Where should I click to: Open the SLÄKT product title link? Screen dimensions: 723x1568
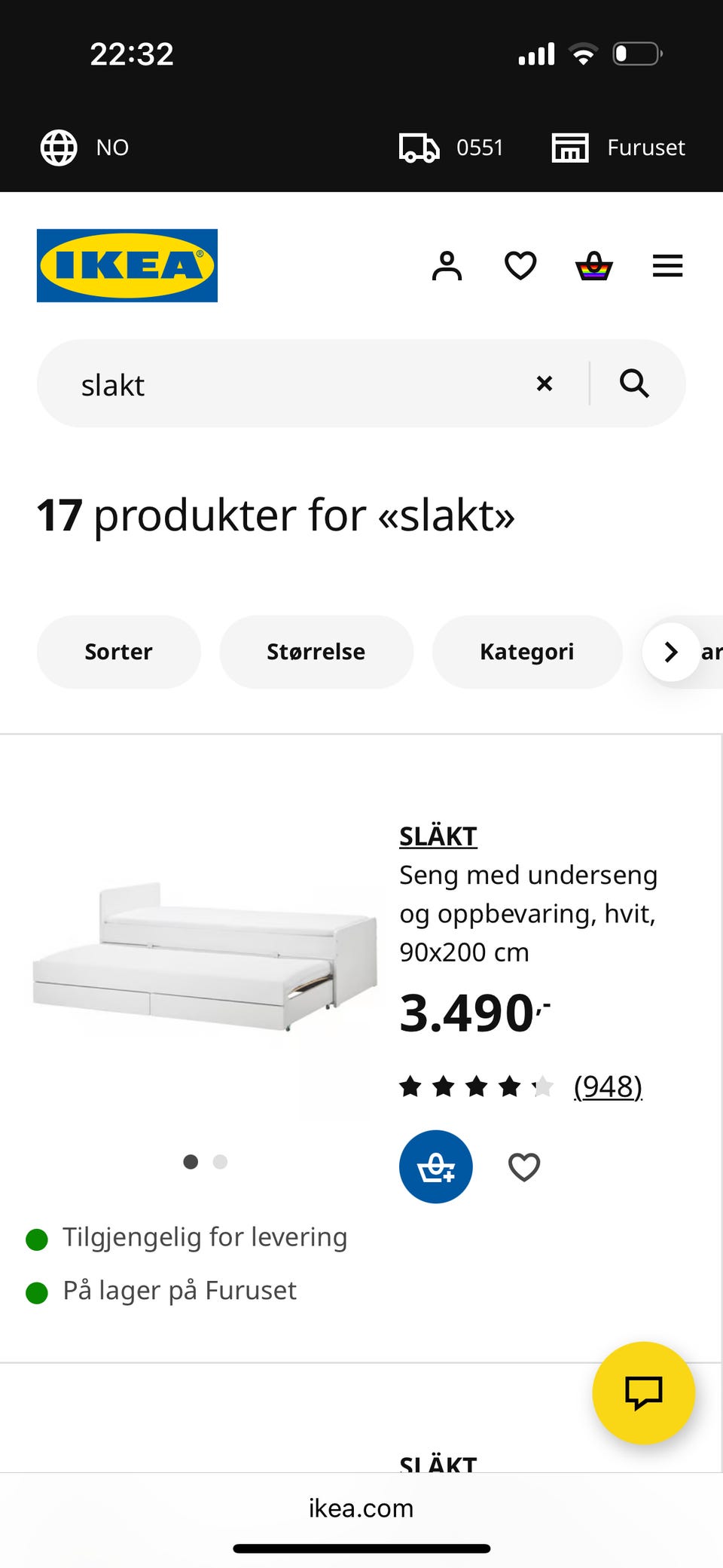438,836
